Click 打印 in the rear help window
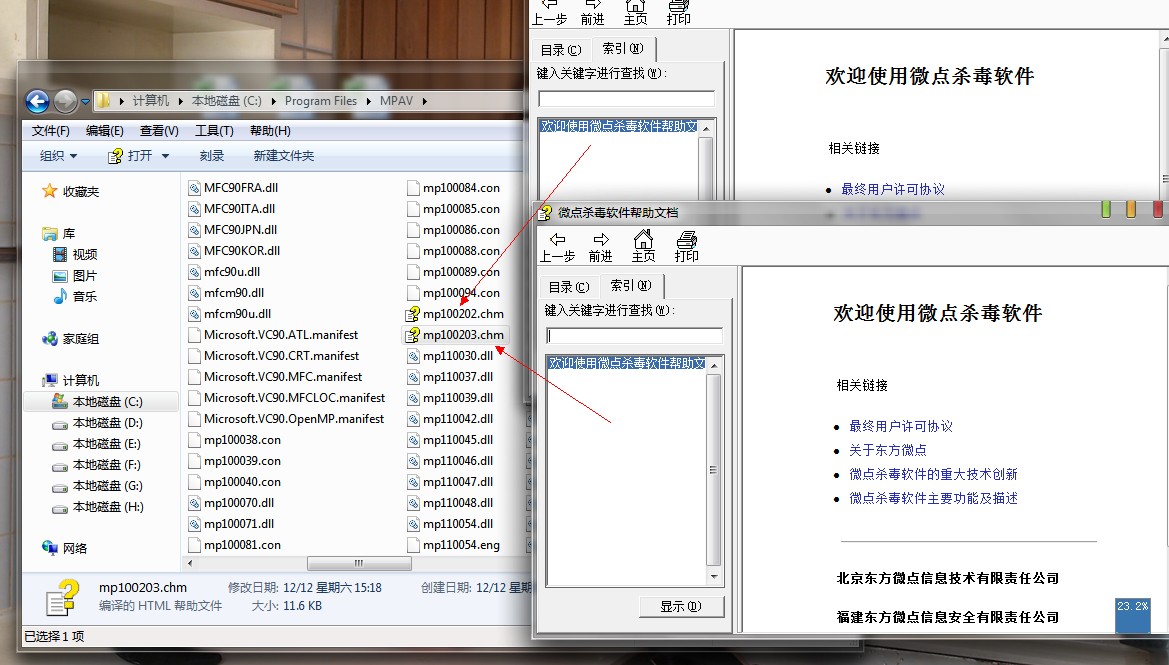 (678, 13)
